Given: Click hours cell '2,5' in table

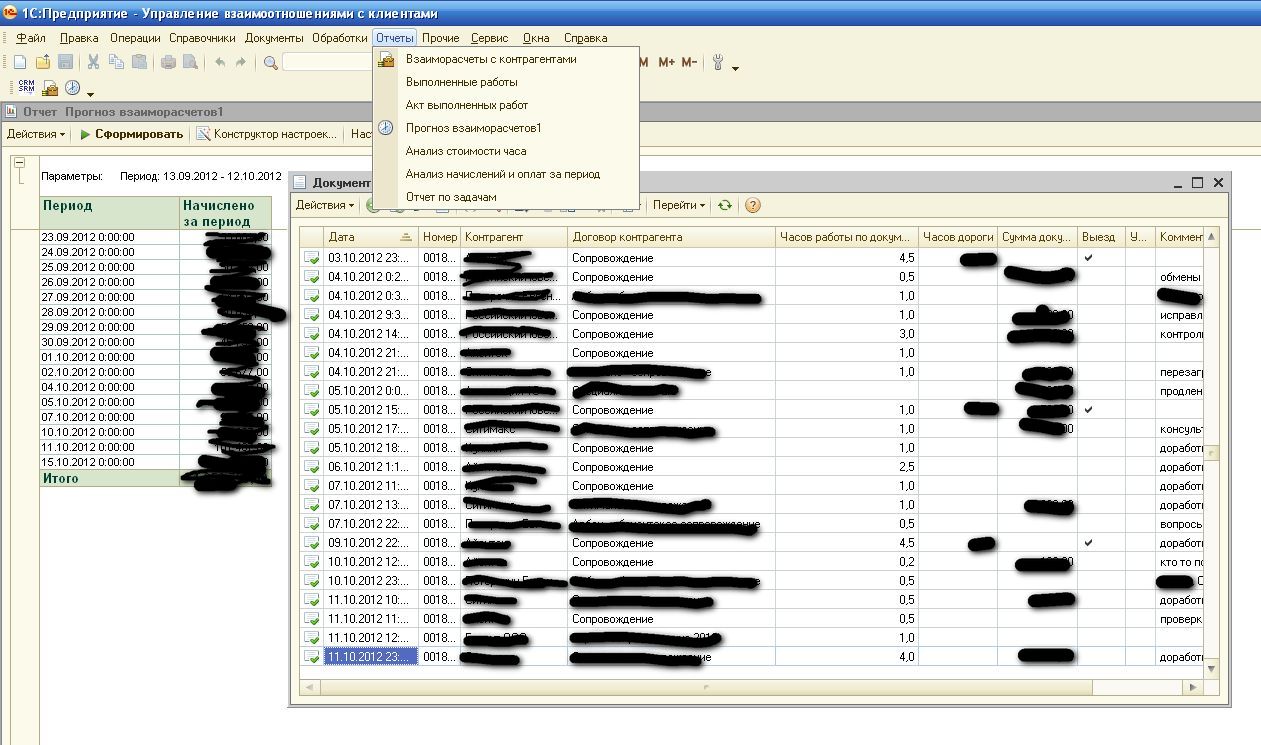Looking at the screenshot, I should tap(847, 467).
